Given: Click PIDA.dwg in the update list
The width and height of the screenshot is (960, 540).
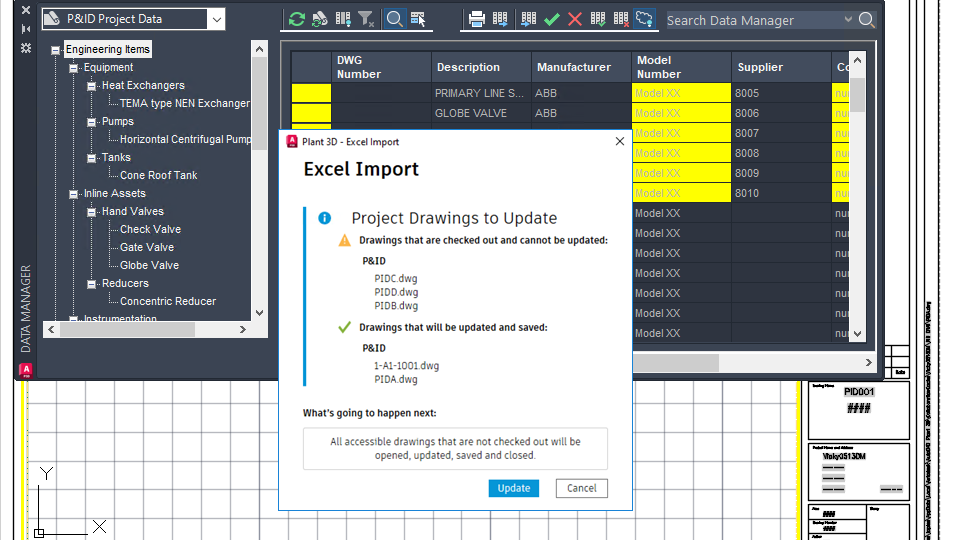Looking at the screenshot, I should 396,380.
